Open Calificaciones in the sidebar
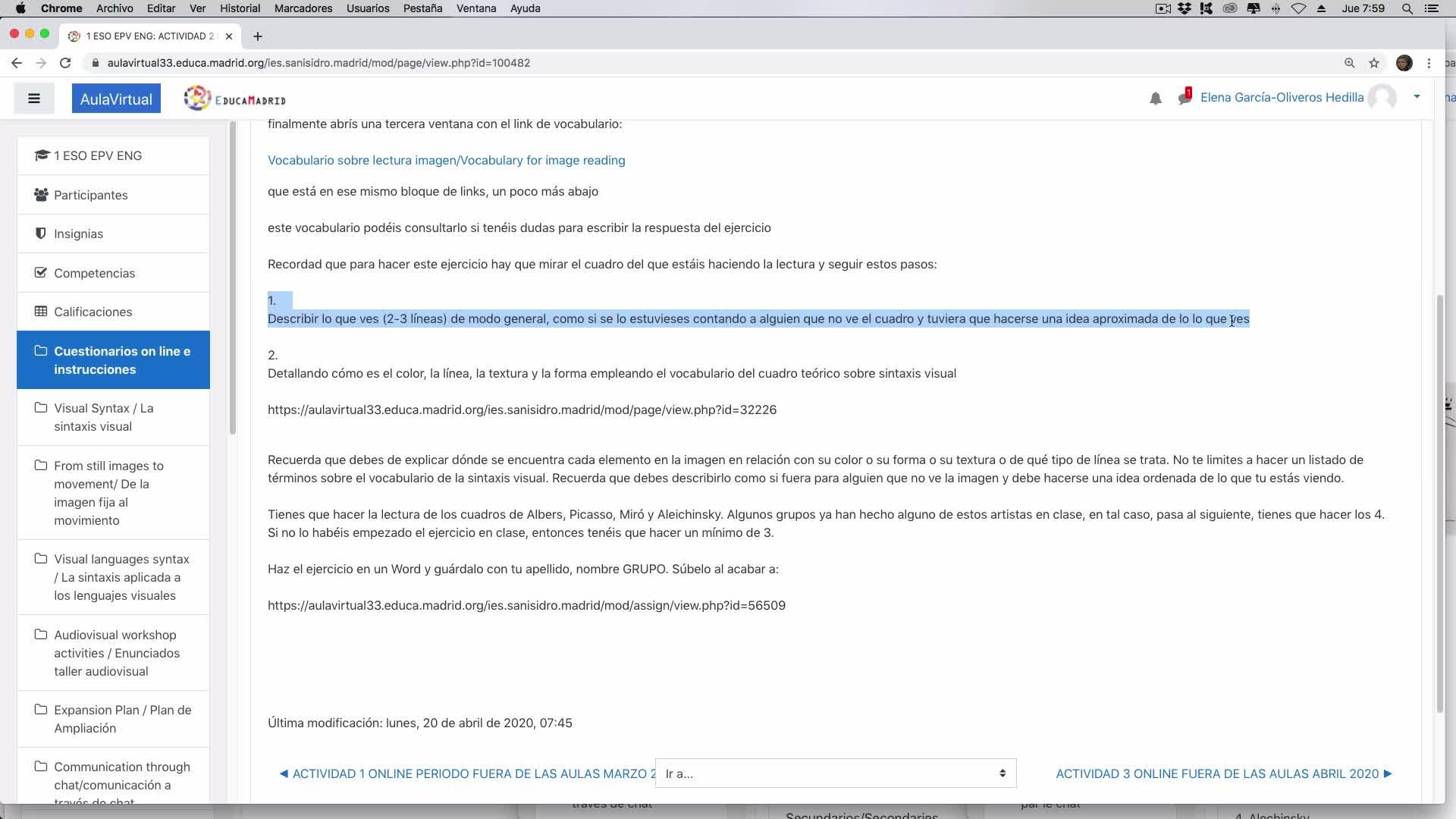This screenshot has height=819, width=1456. click(93, 312)
